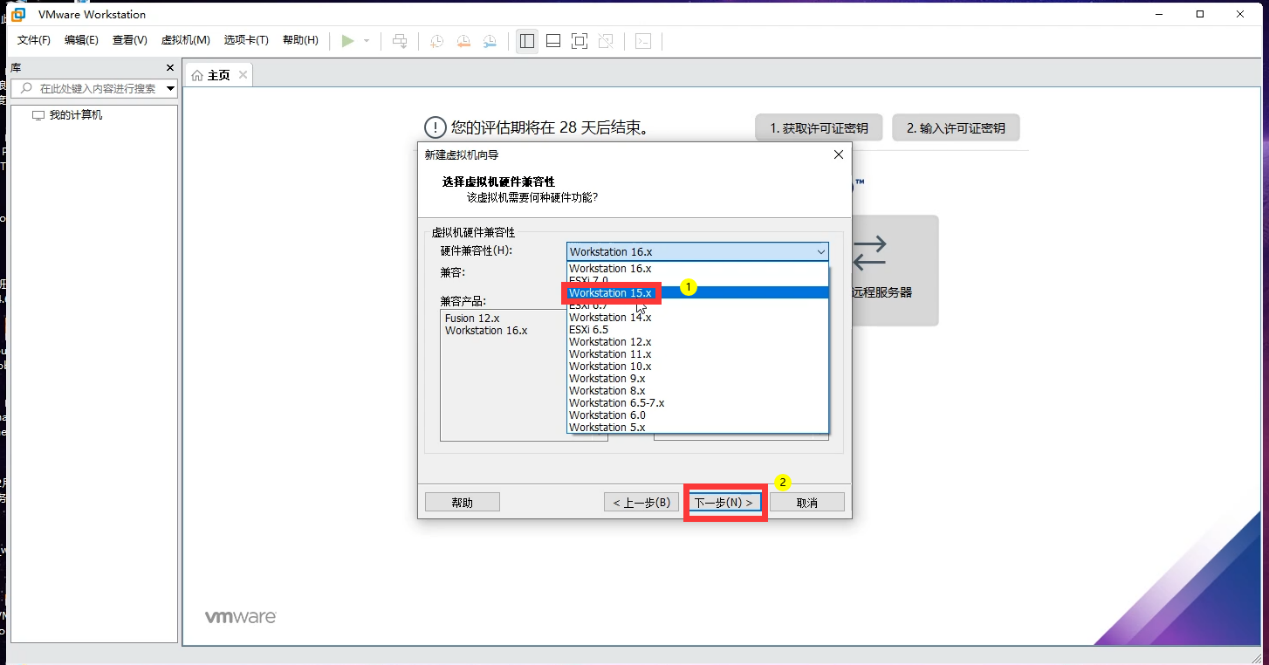
Task: Click the console view toolbar icon
Action: coord(643,41)
